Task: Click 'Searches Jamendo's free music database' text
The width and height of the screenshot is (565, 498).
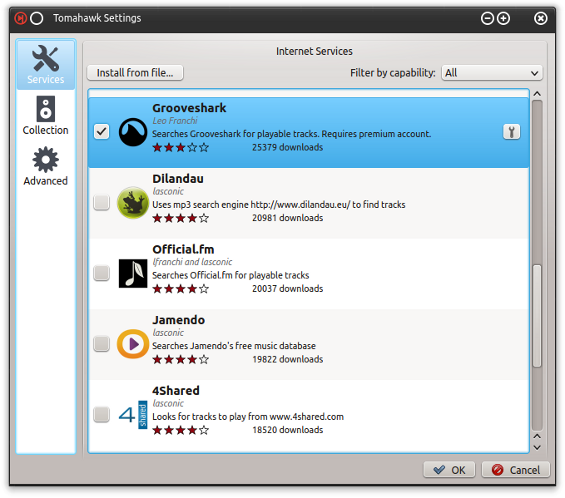Action: click(234, 346)
